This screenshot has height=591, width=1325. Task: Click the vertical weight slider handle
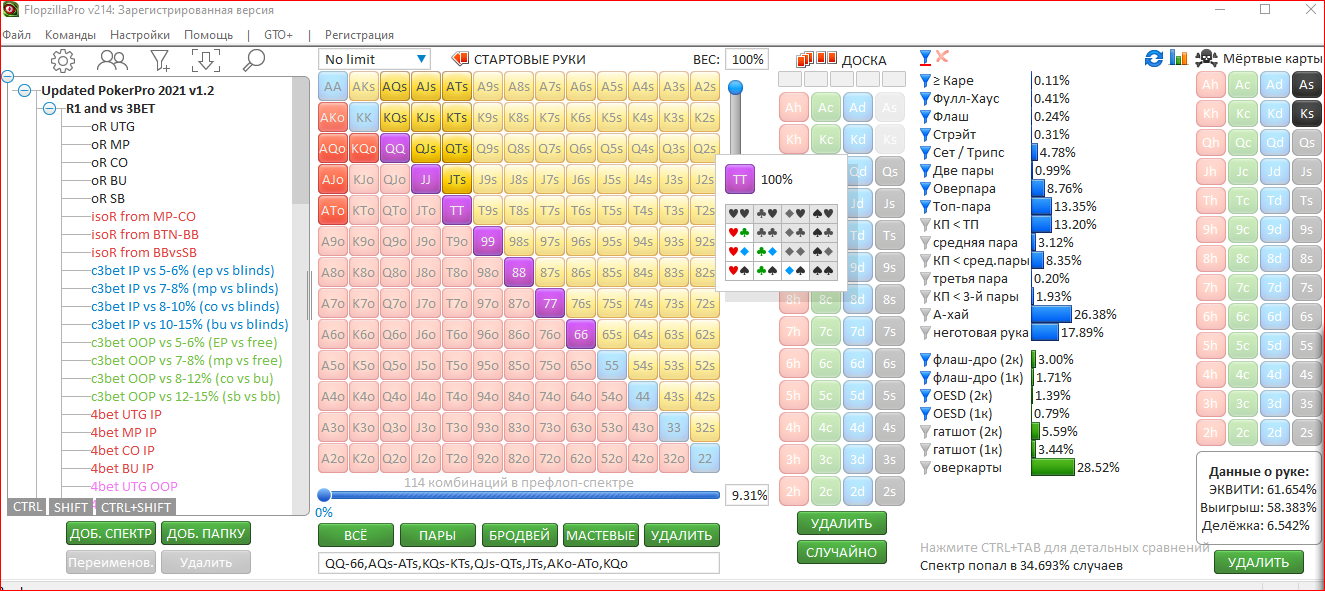pos(735,88)
